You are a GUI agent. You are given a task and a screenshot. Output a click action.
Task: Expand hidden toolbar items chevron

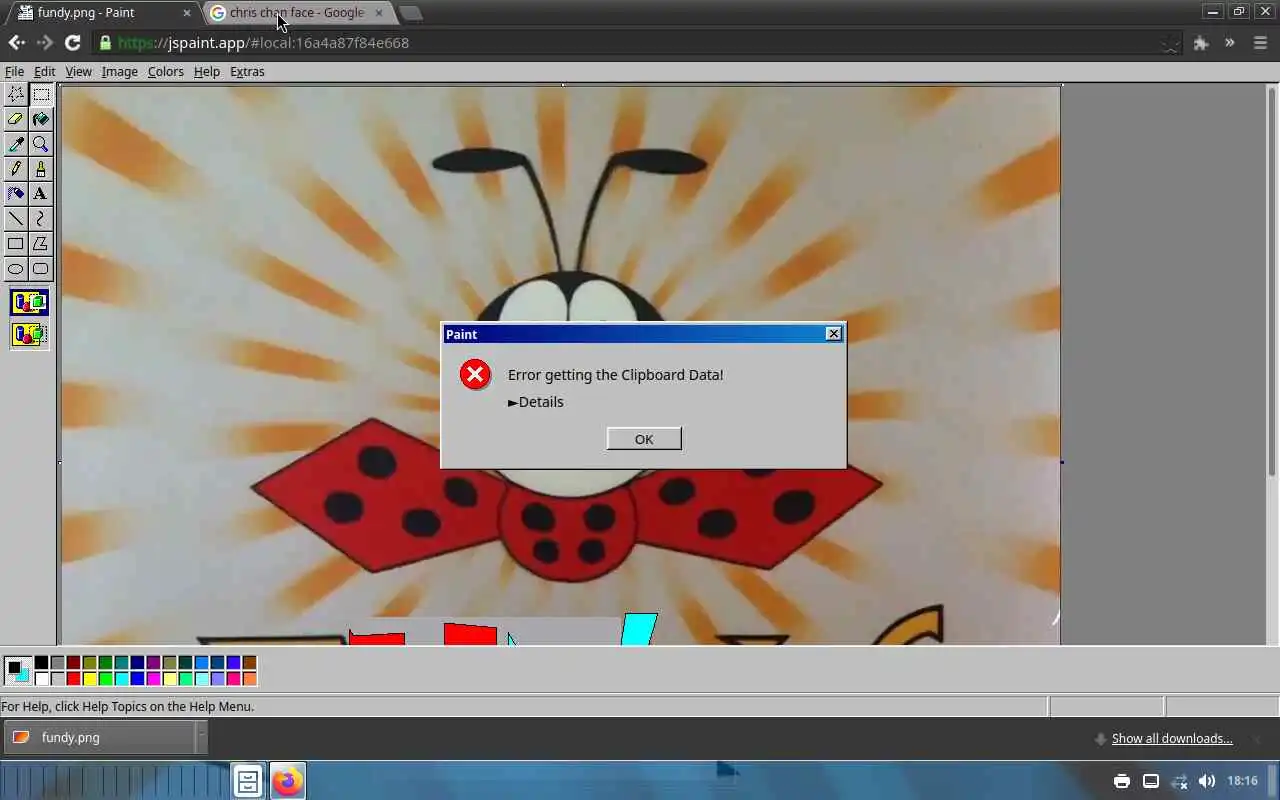tap(1230, 43)
